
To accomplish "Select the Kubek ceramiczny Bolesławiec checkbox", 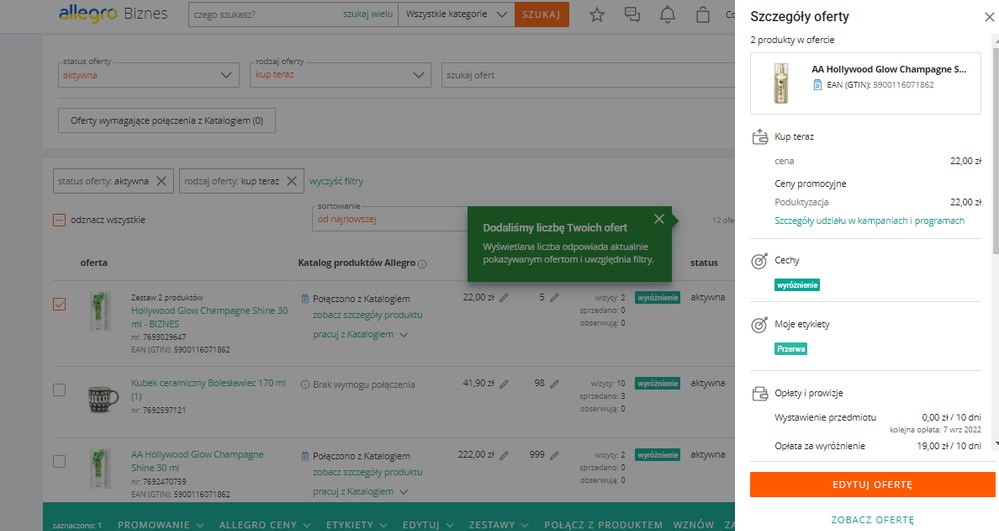I will click(59, 389).
